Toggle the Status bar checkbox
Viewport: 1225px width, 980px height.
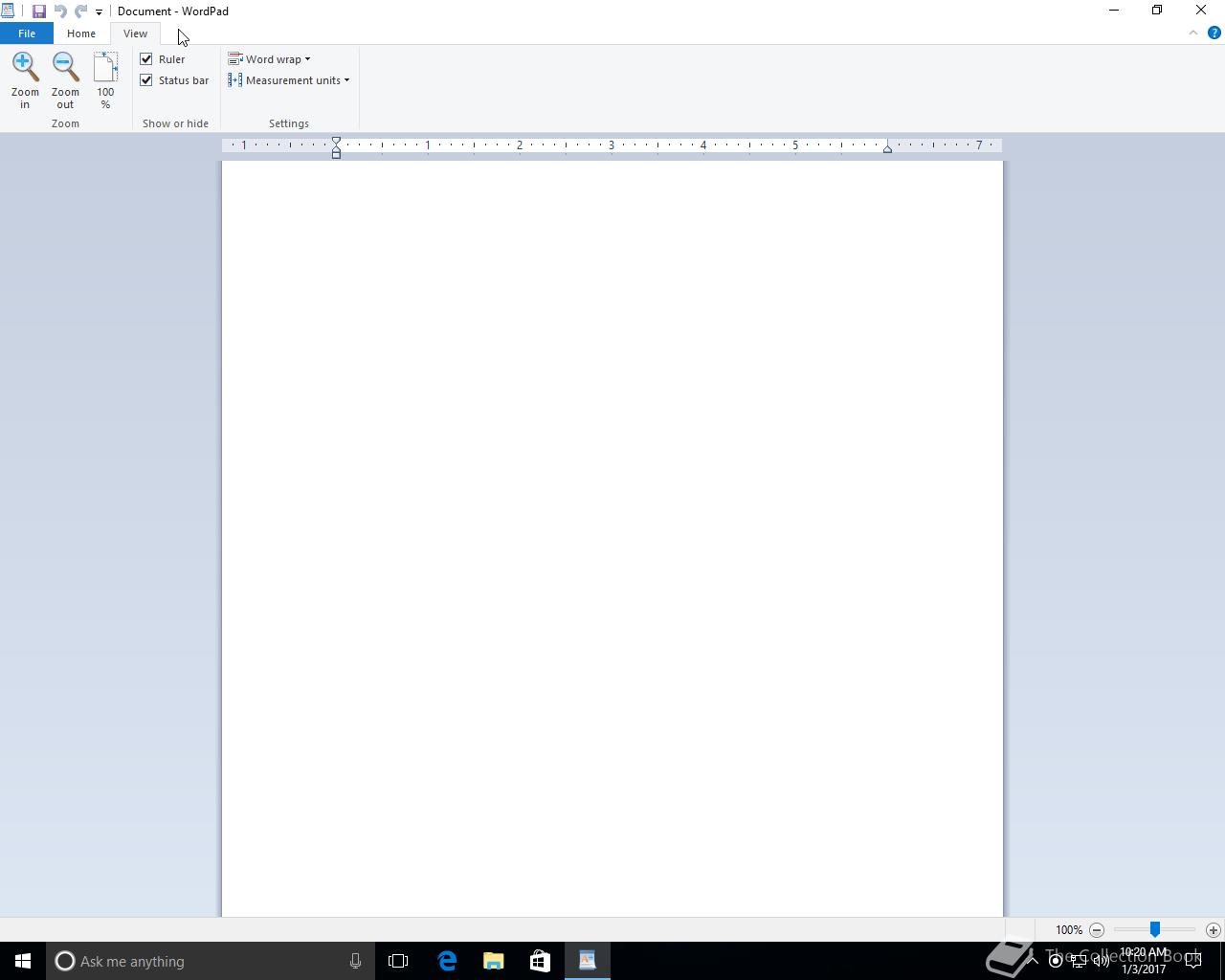click(146, 80)
